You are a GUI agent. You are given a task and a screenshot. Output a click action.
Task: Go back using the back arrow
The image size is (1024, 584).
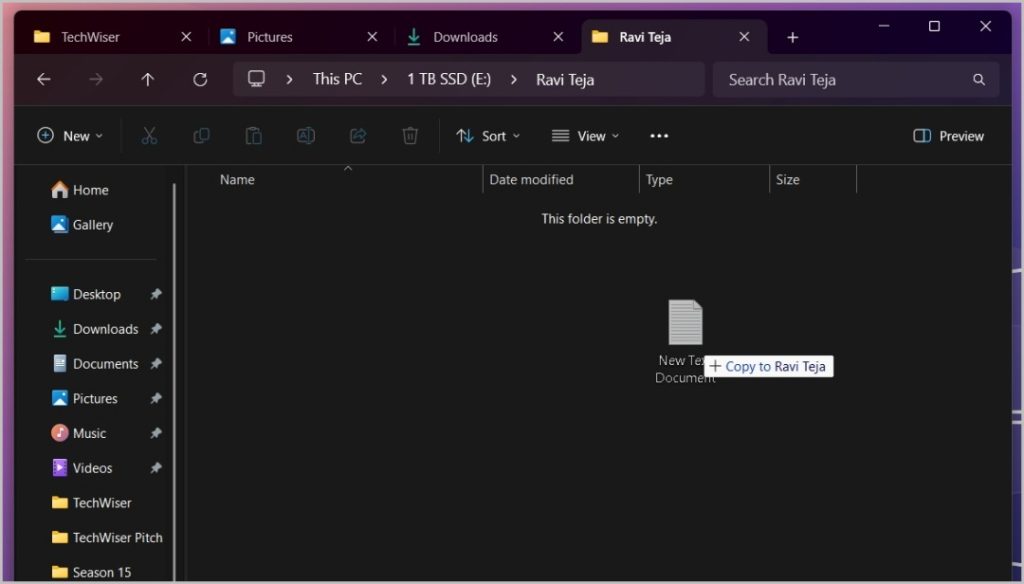tap(44, 80)
